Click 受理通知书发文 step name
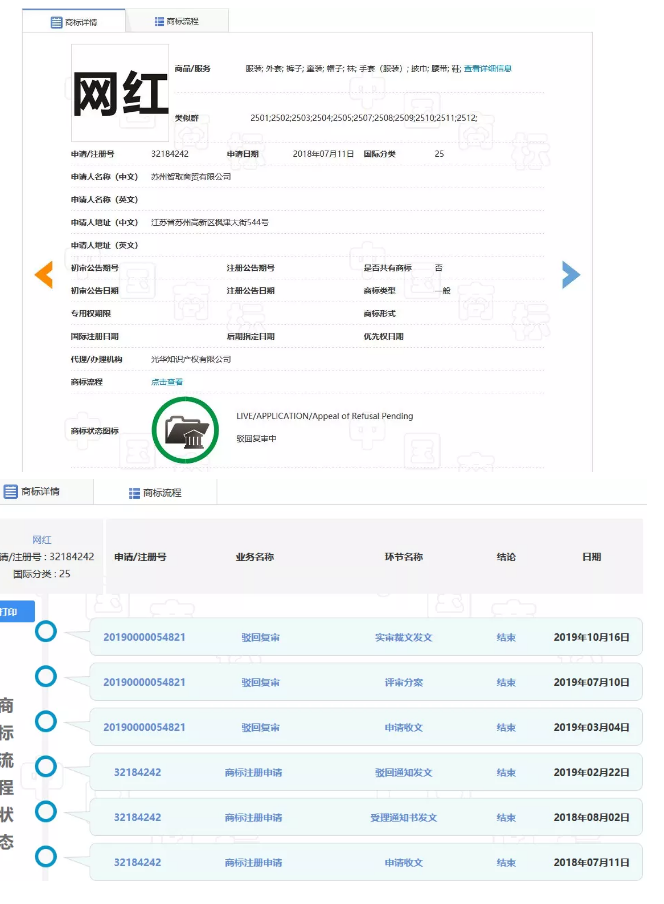 tap(403, 817)
